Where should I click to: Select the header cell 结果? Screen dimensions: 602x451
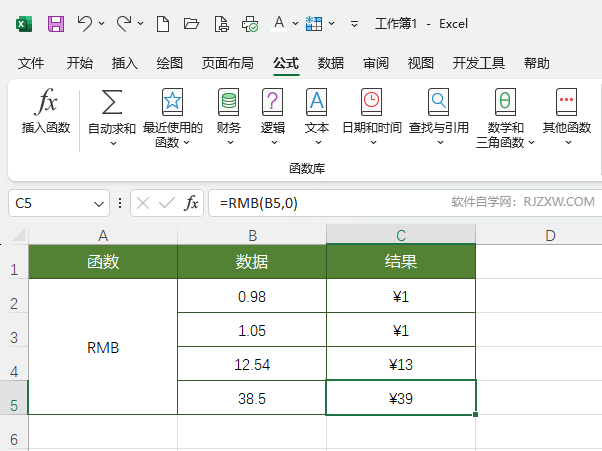tap(401, 262)
